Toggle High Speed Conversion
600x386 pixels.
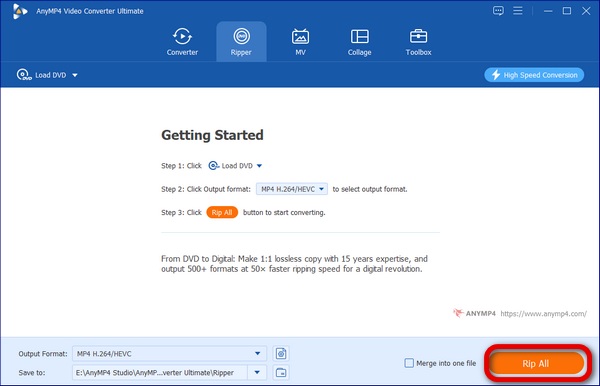click(x=534, y=75)
